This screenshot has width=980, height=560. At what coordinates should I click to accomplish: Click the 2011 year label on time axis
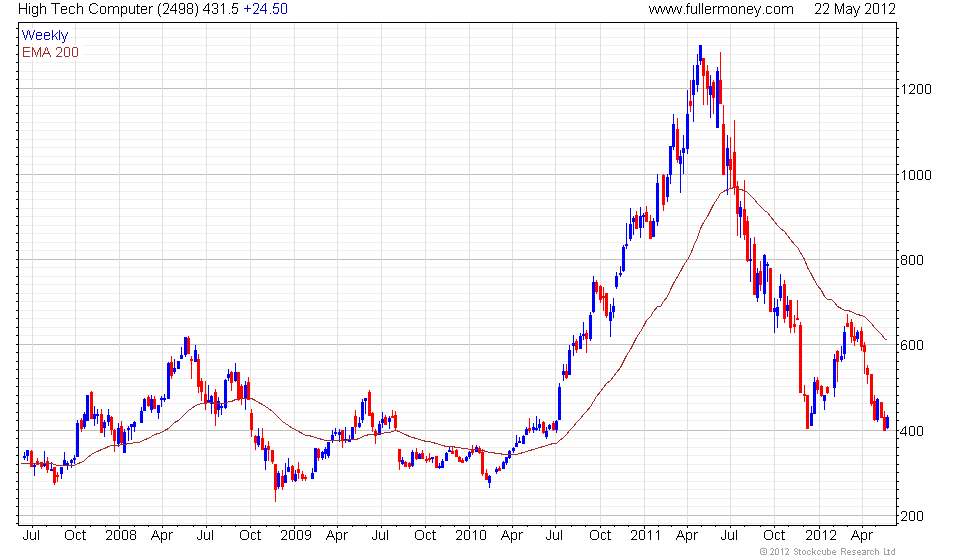[646, 536]
